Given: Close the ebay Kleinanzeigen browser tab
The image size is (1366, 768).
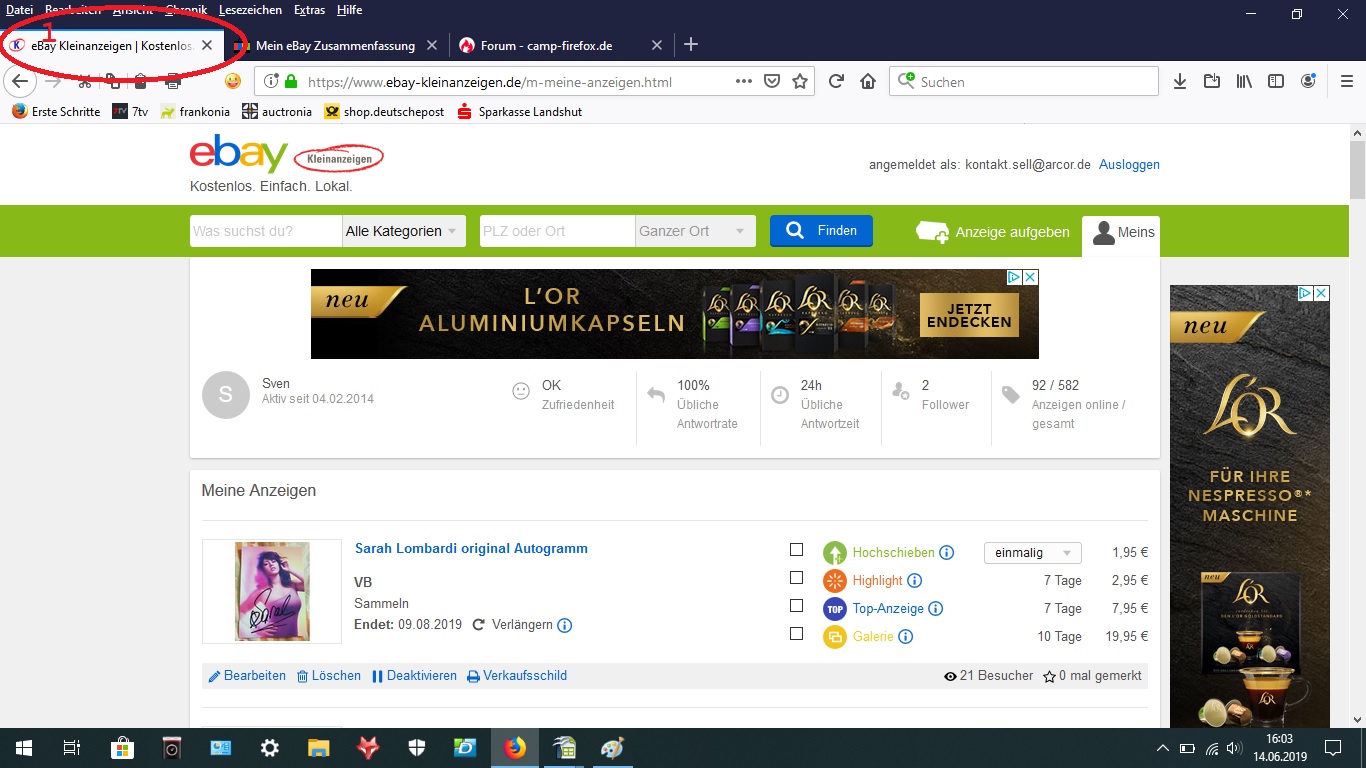Looking at the screenshot, I should tap(207, 45).
